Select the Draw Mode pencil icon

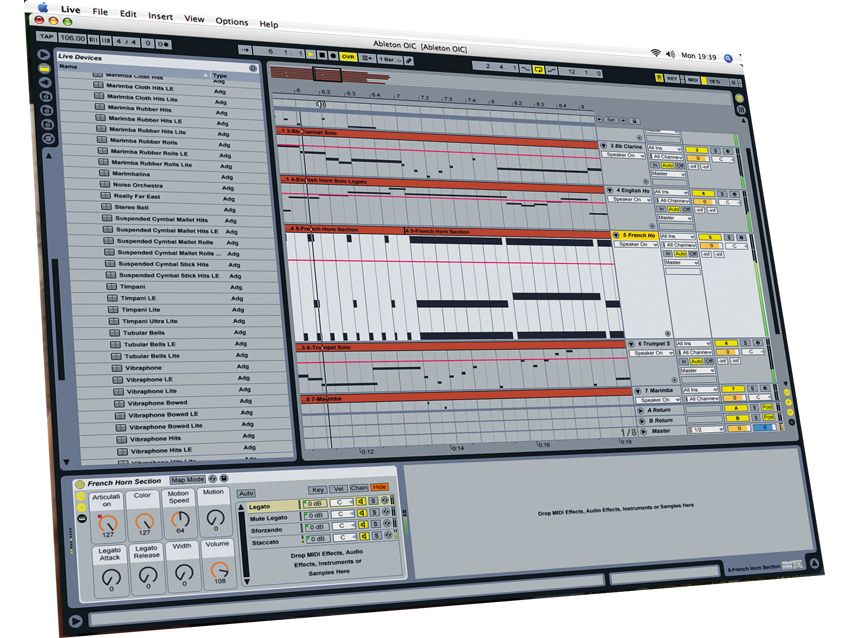(409, 60)
